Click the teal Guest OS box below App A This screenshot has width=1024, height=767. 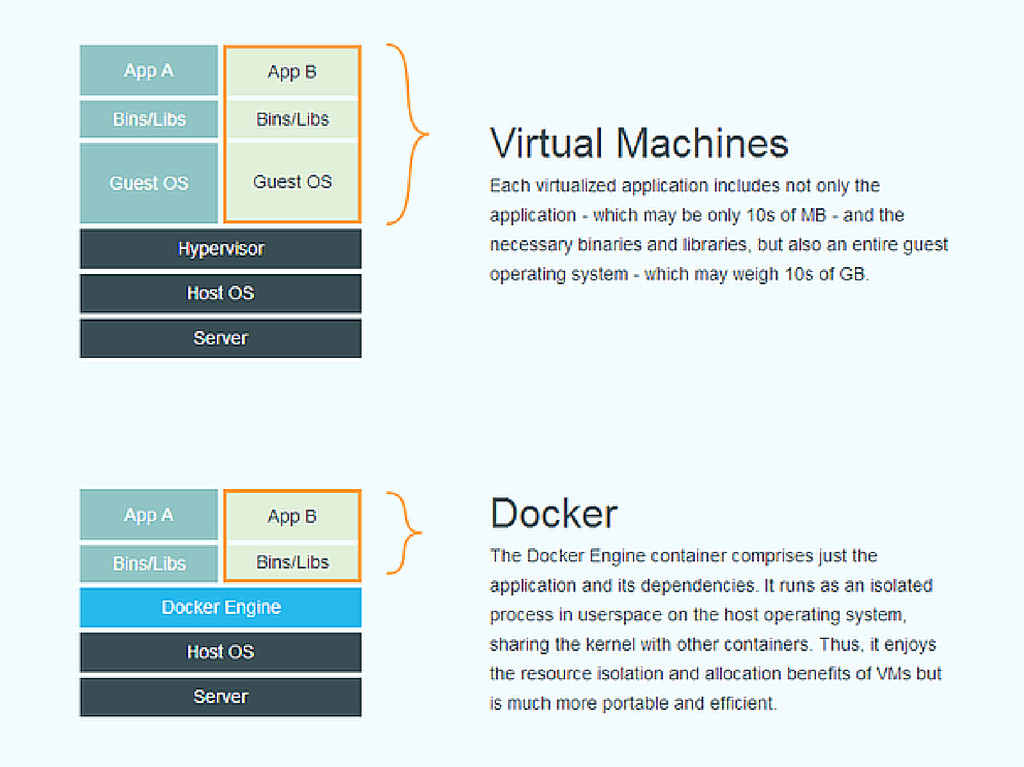point(149,183)
